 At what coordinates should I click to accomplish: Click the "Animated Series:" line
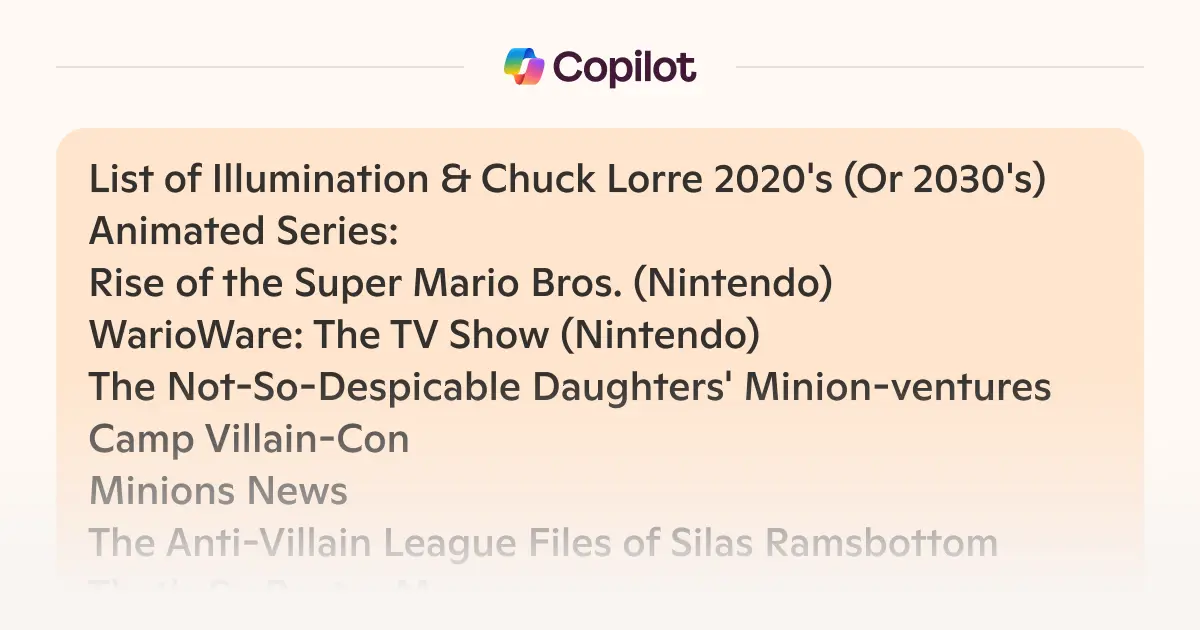coord(244,232)
